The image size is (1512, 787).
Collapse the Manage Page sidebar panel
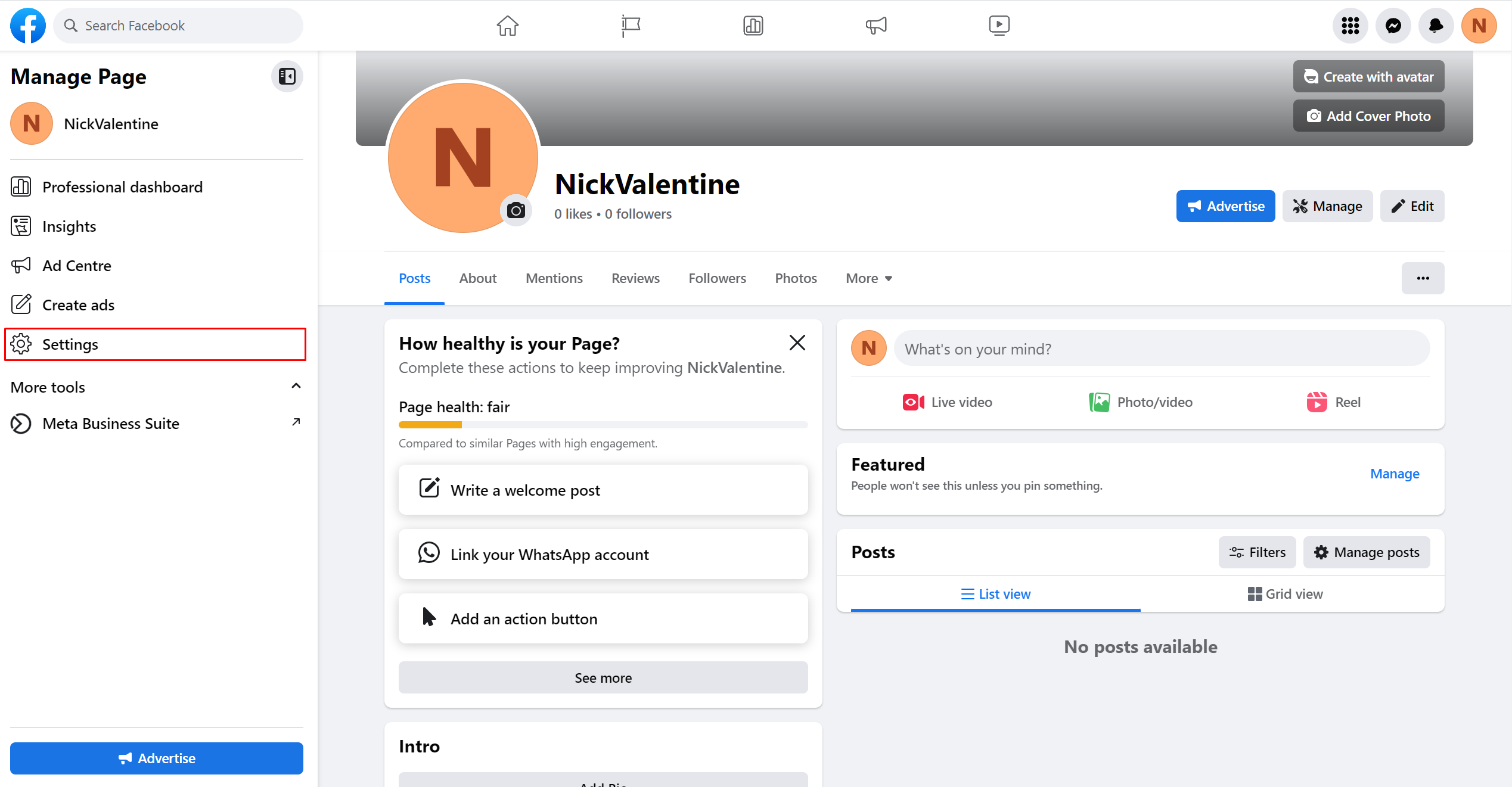point(287,76)
